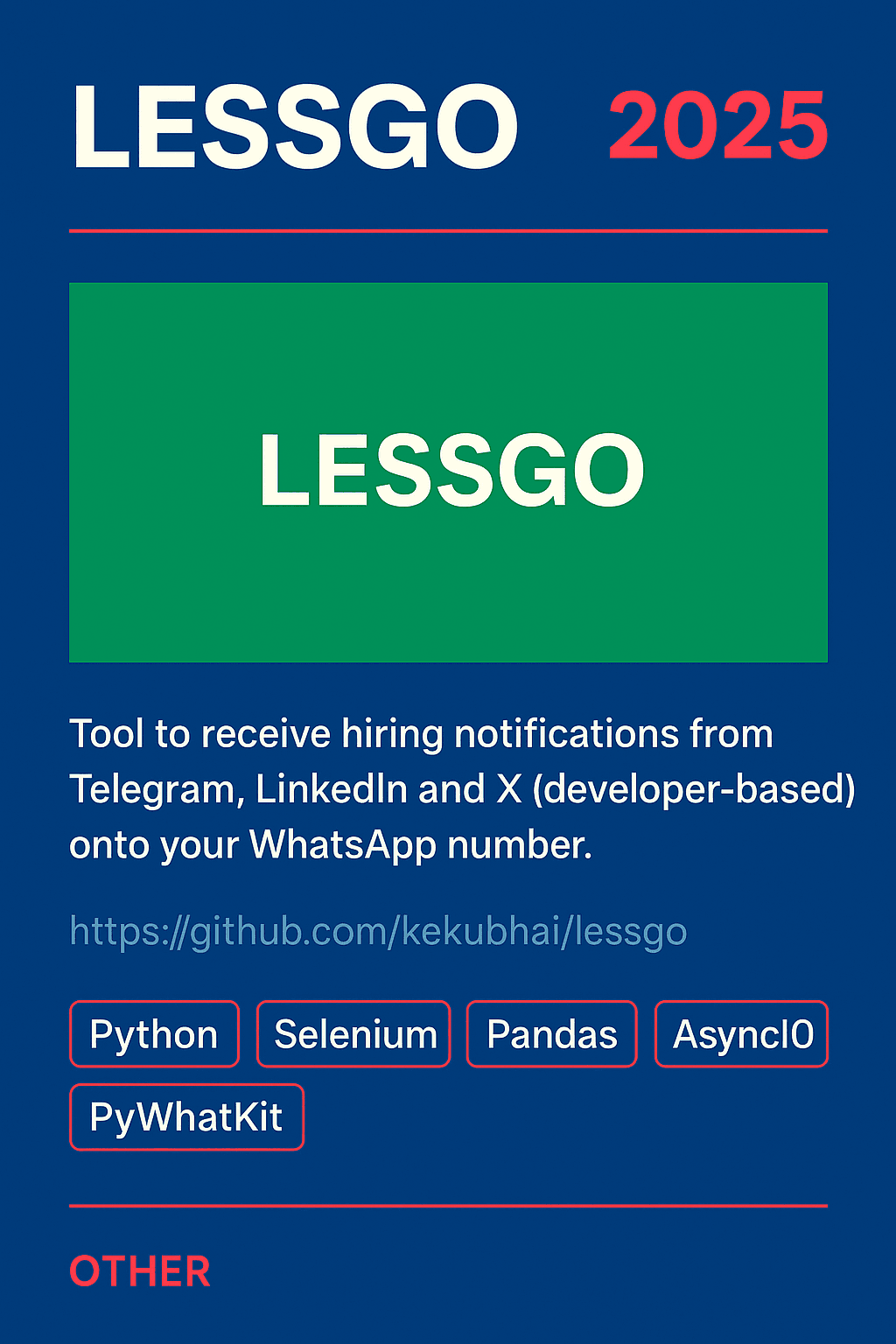The height and width of the screenshot is (1344, 896).
Task: Open the green LESSGO preview image
Action: [448, 472]
